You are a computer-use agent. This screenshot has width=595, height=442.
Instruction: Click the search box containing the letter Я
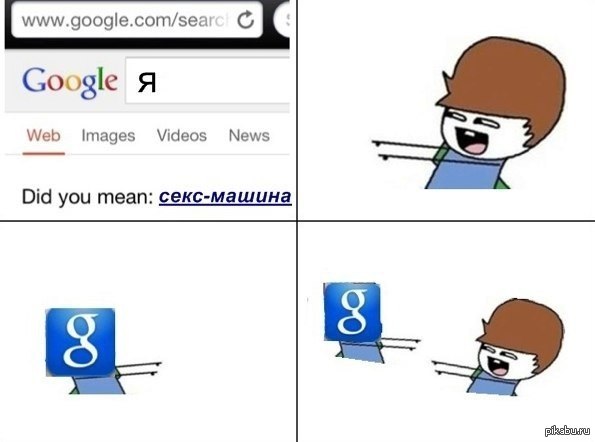[x=208, y=80]
